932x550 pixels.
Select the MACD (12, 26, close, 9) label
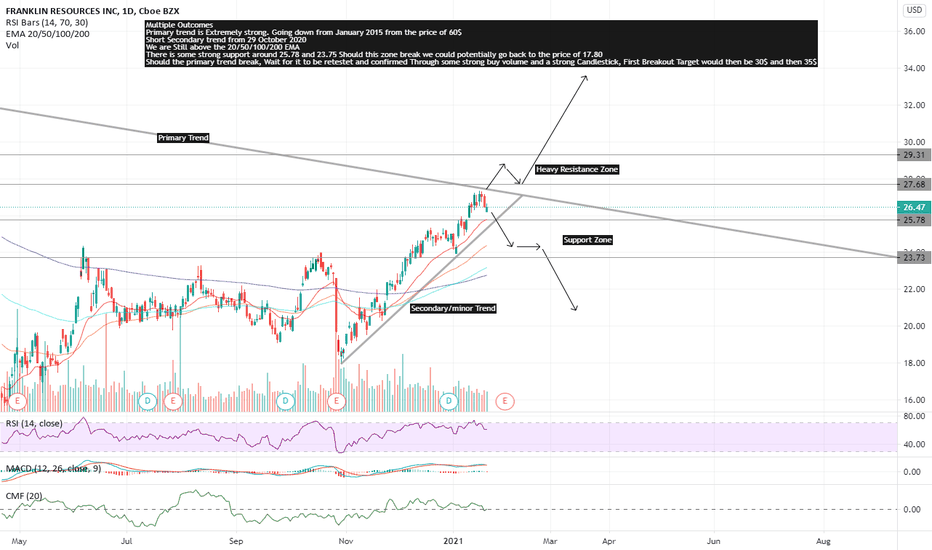[x=53, y=469]
